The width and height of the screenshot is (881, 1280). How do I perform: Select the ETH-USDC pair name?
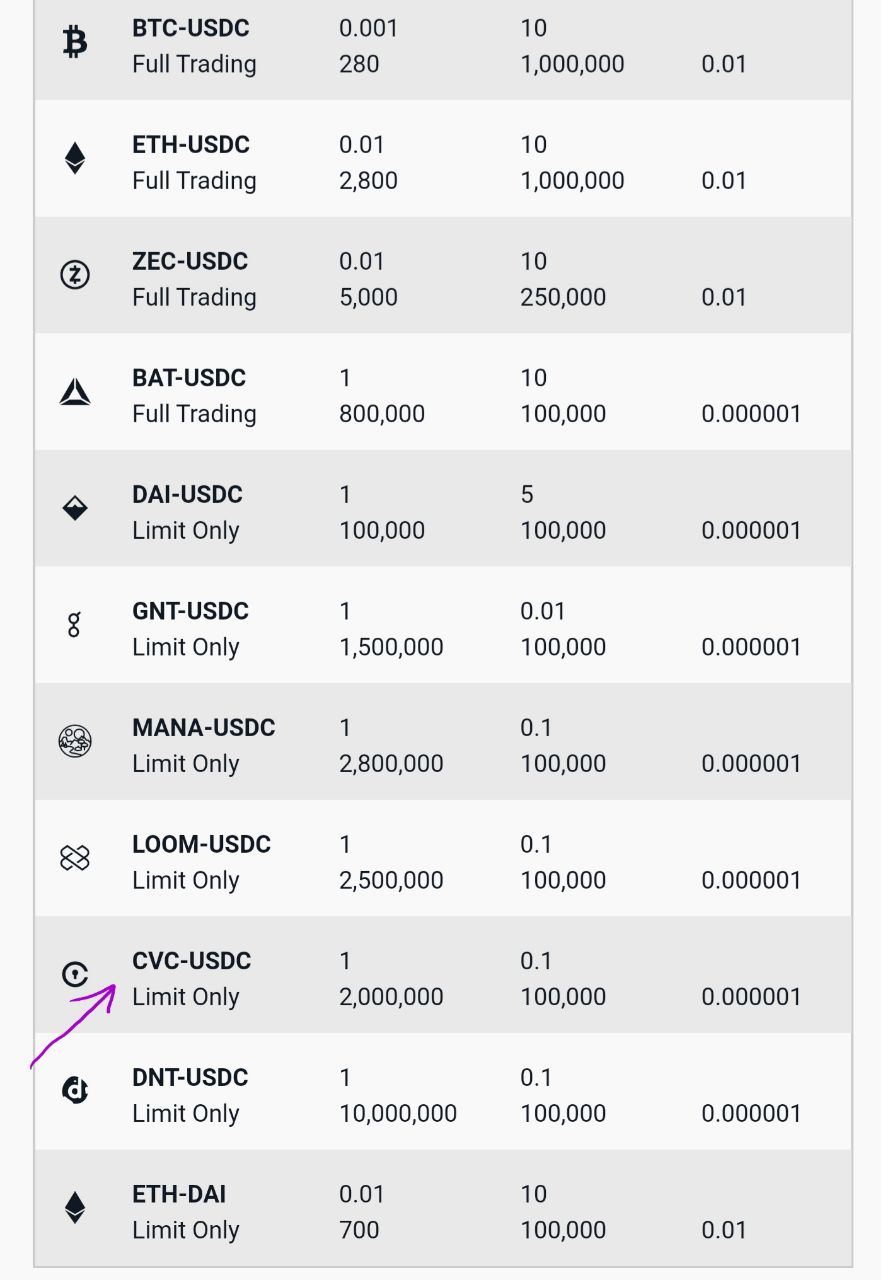point(190,145)
